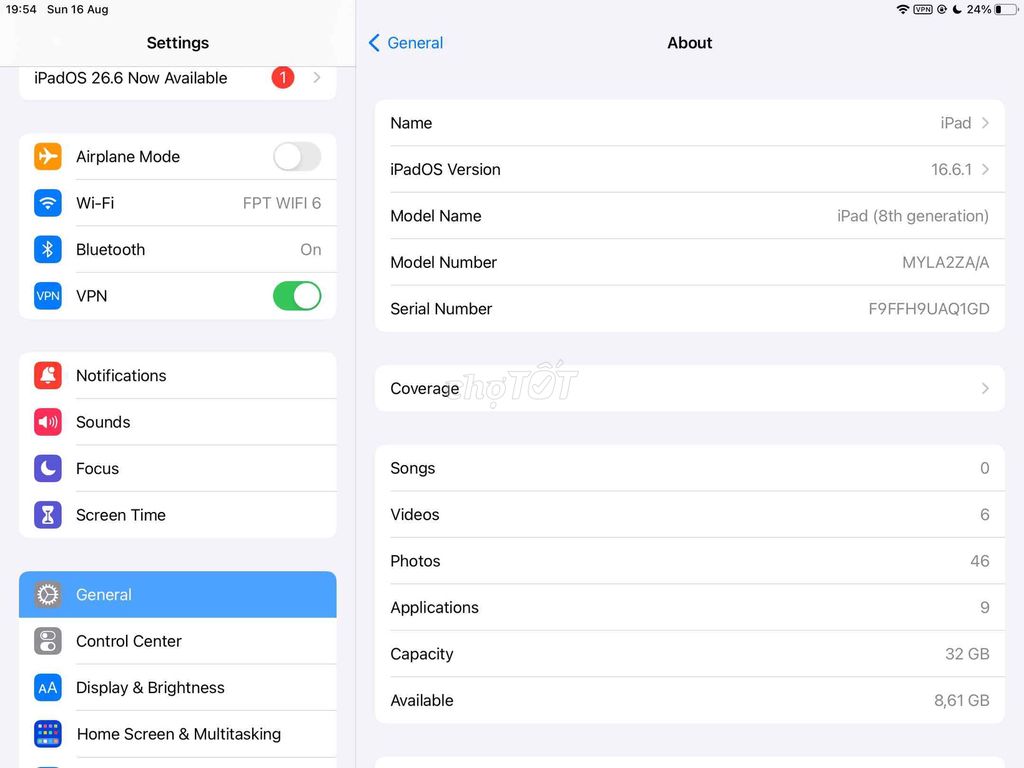The width and height of the screenshot is (1024, 768).
Task: Tap the Model Number value MYLA2ZA/A
Action: click(945, 263)
